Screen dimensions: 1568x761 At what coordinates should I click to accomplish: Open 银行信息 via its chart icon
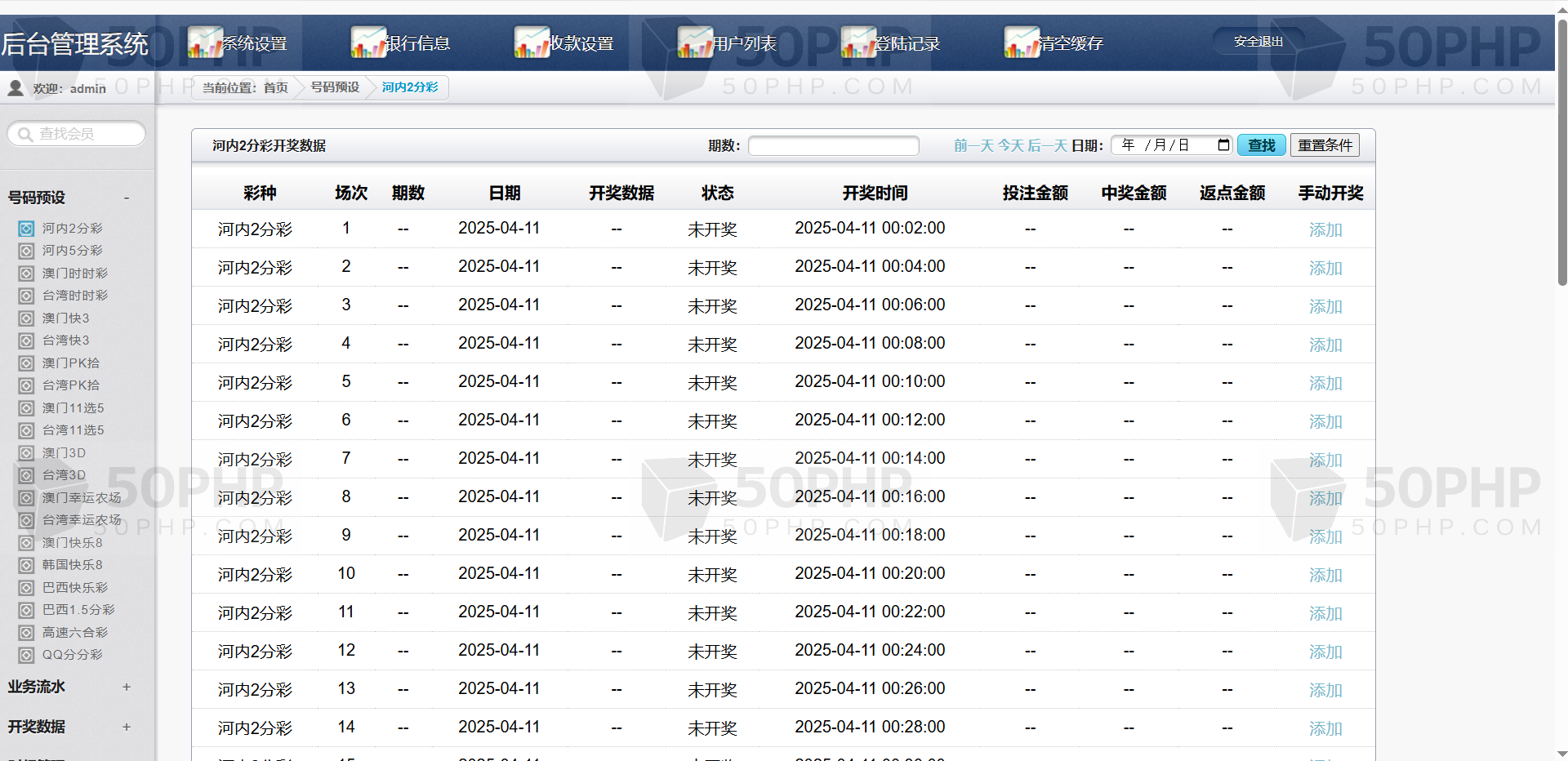[x=368, y=42]
